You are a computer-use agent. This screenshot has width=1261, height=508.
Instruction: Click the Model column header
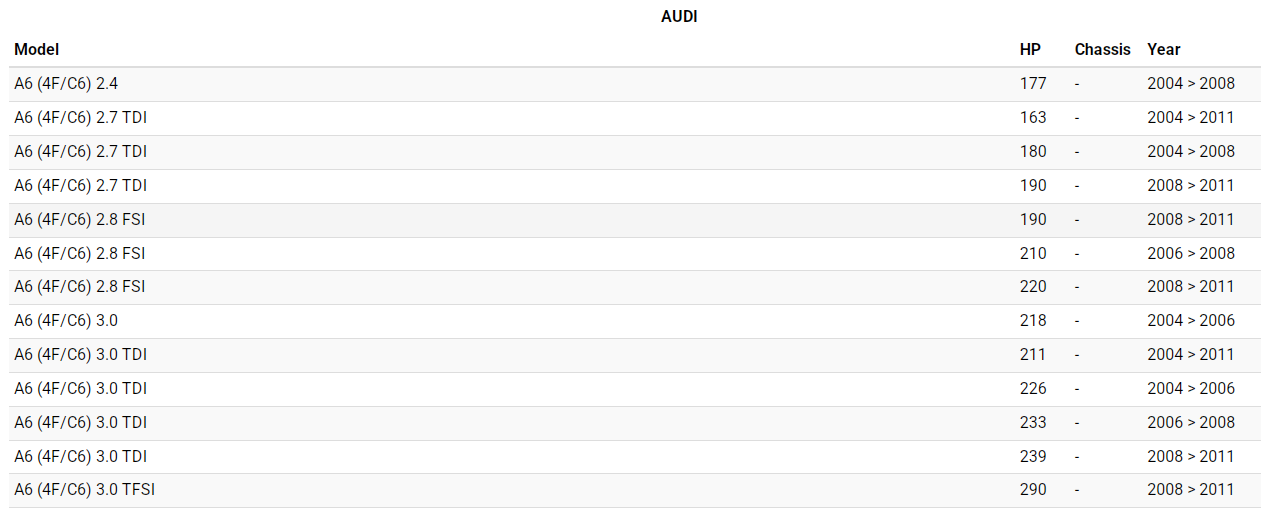click(36, 49)
